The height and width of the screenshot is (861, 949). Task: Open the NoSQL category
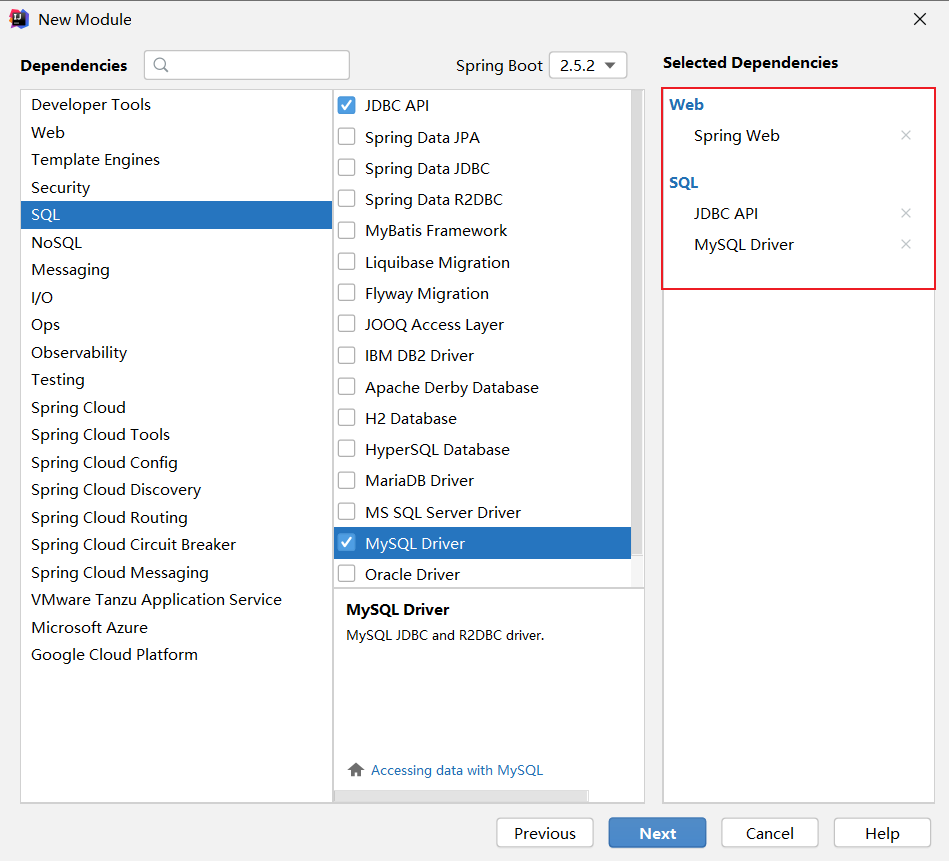click(176, 243)
